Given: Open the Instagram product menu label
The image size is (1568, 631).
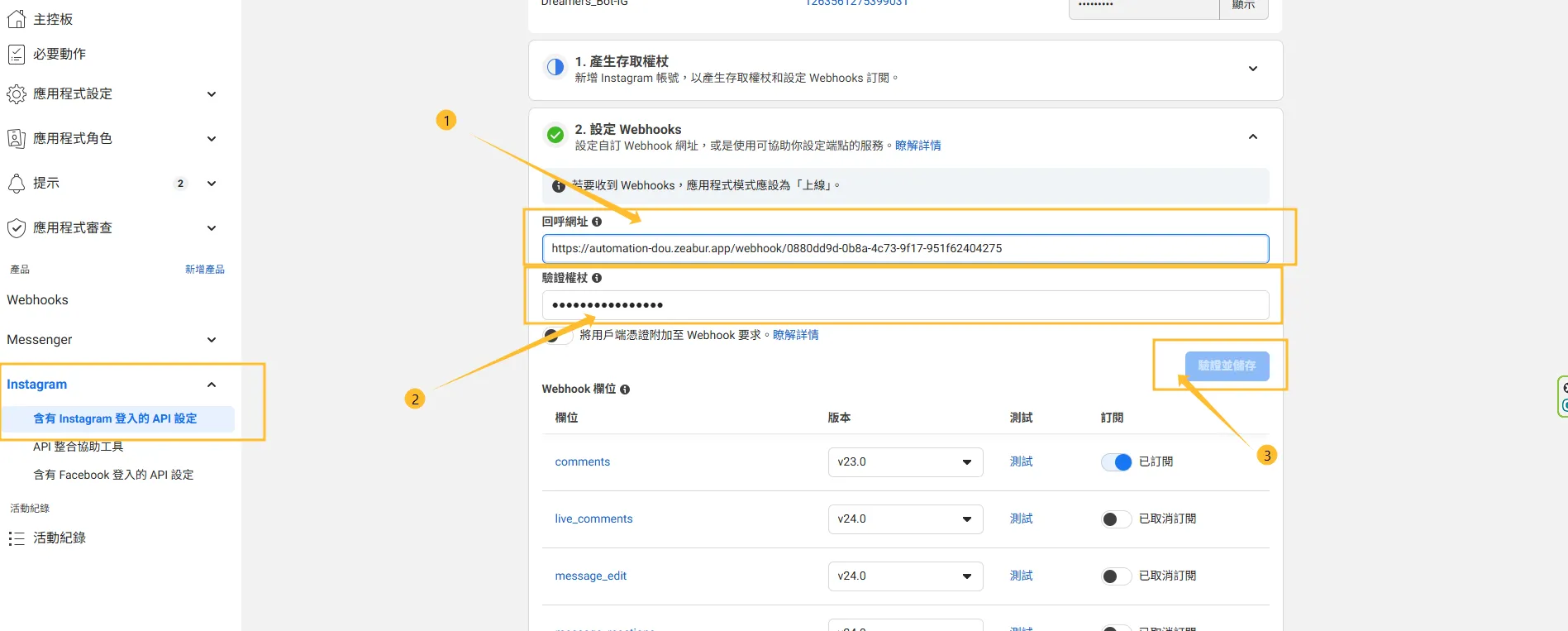Looking at the screenshot, I should 37,385.
